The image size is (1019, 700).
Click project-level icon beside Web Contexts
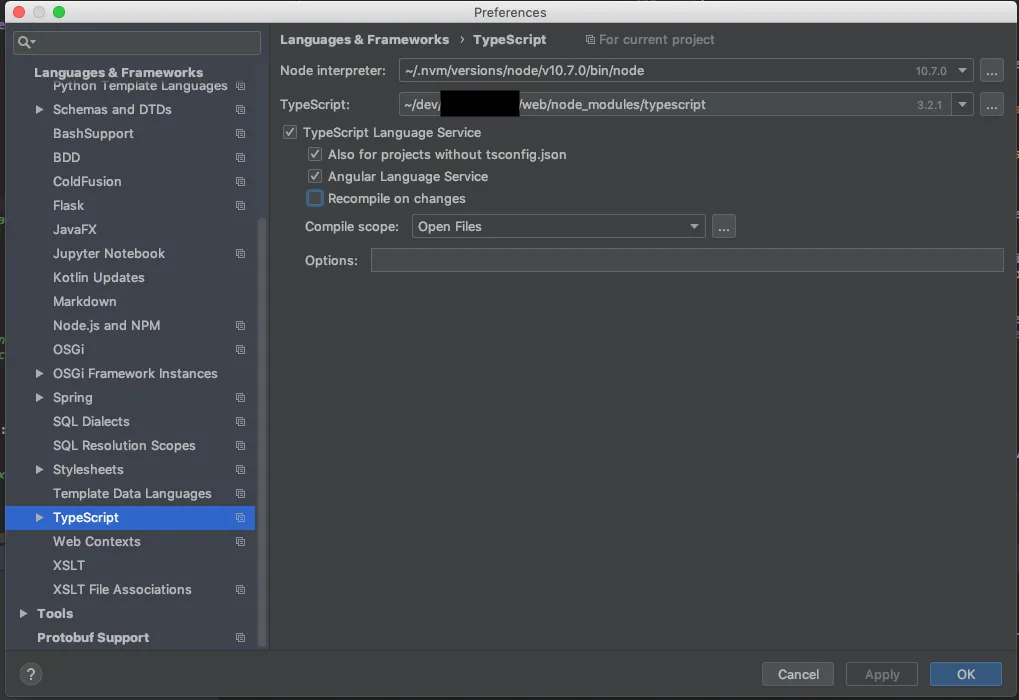tap(240, 542)
